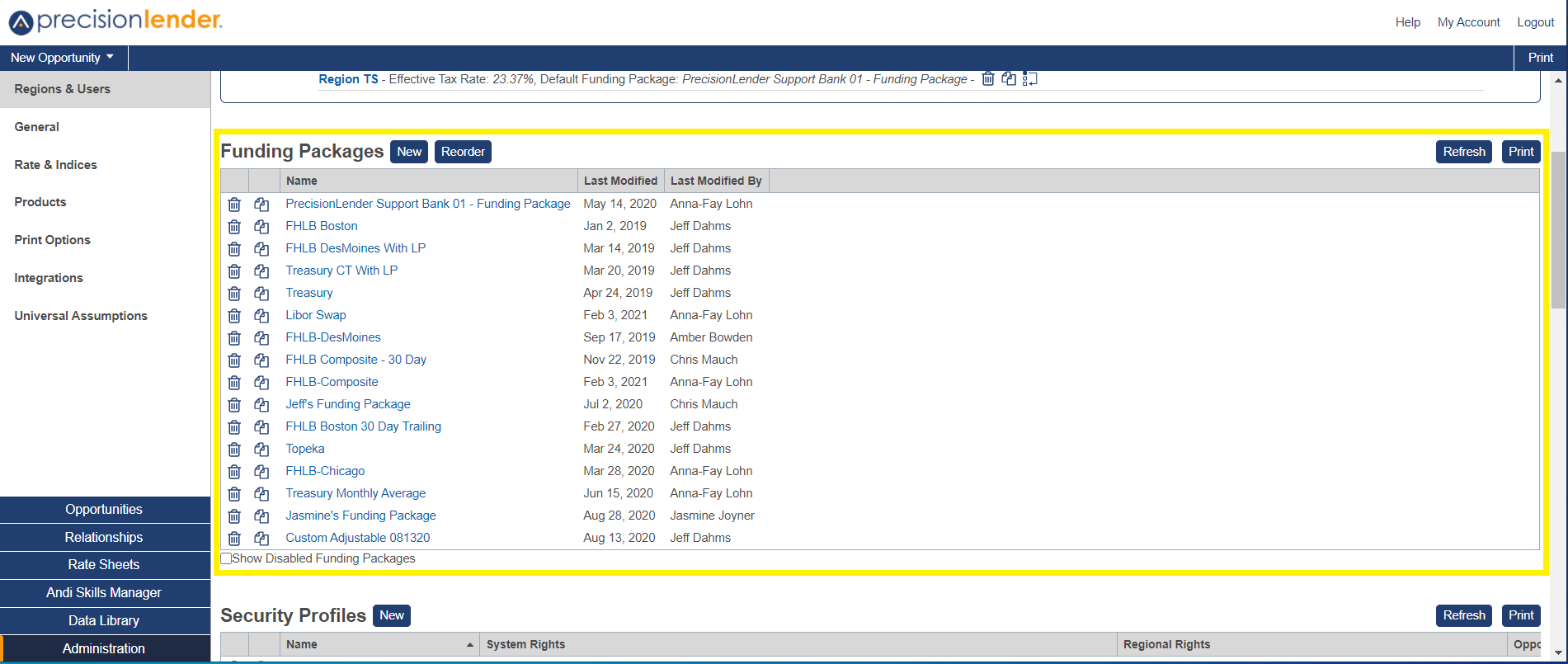Open the Treasury funding package link
Image resolution: width=1568 pixels, height=664 pixels.
click(x=309, y=293)
